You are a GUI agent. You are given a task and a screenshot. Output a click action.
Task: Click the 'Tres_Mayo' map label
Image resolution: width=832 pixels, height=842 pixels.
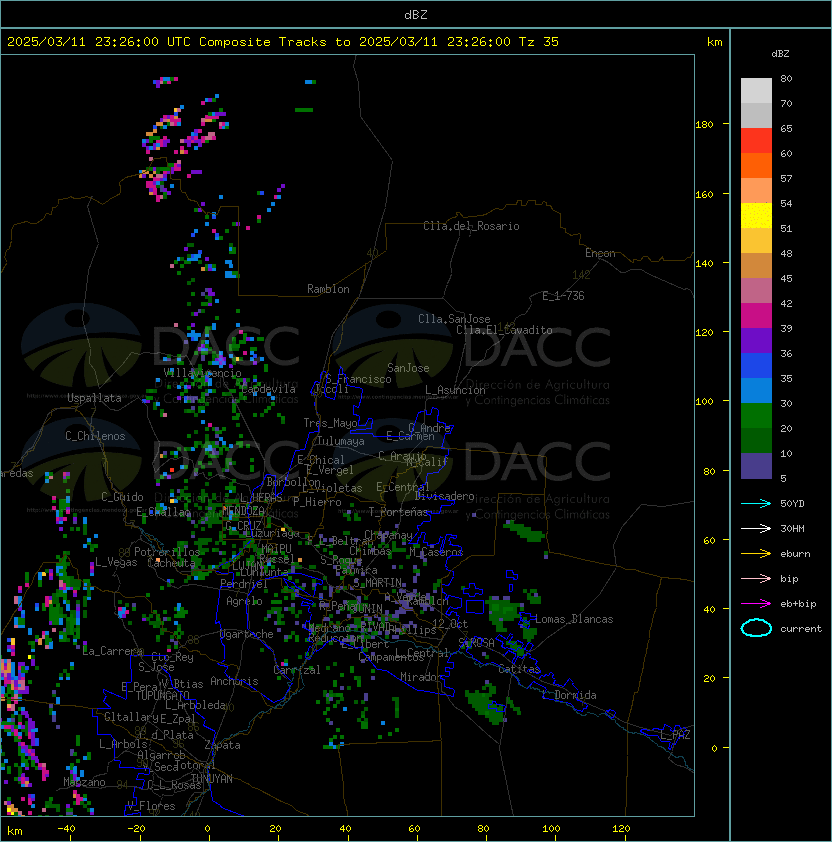(x=330, y=423)
